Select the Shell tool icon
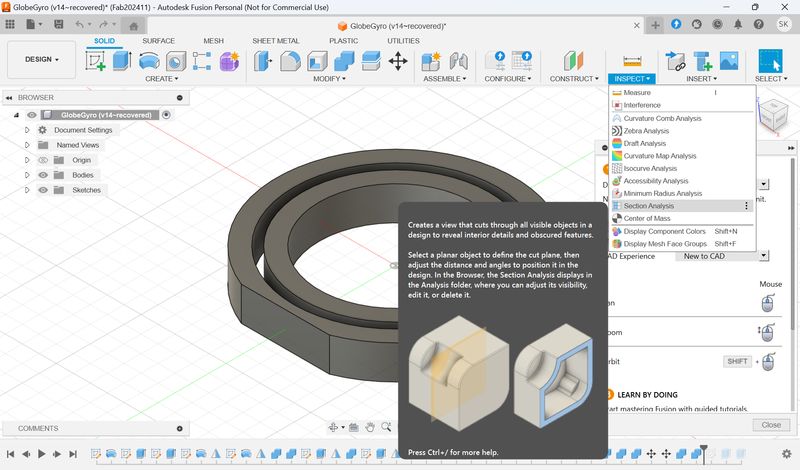800x470 pixels. [x=317, y=61]
